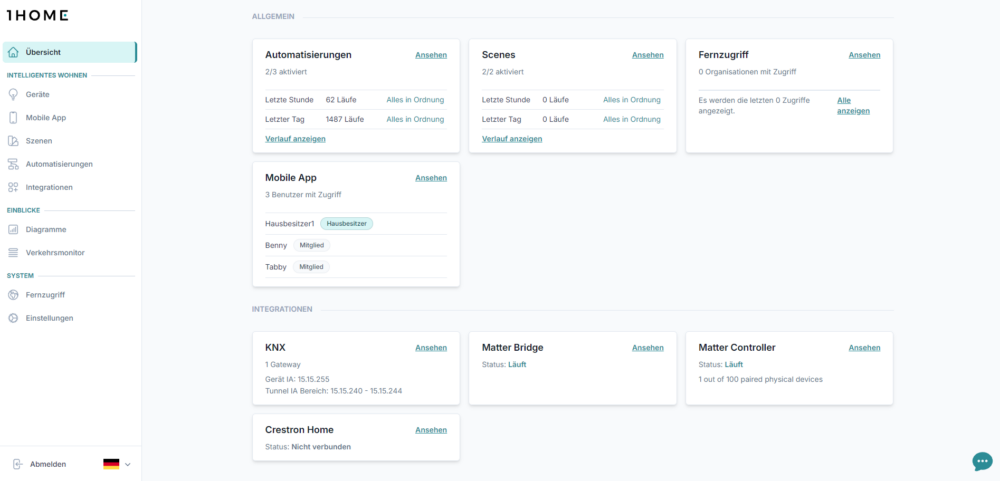Click the Hausbesitzer role badge
Image resolution: width=1000 pixels, height=481 pixels.
346,224
